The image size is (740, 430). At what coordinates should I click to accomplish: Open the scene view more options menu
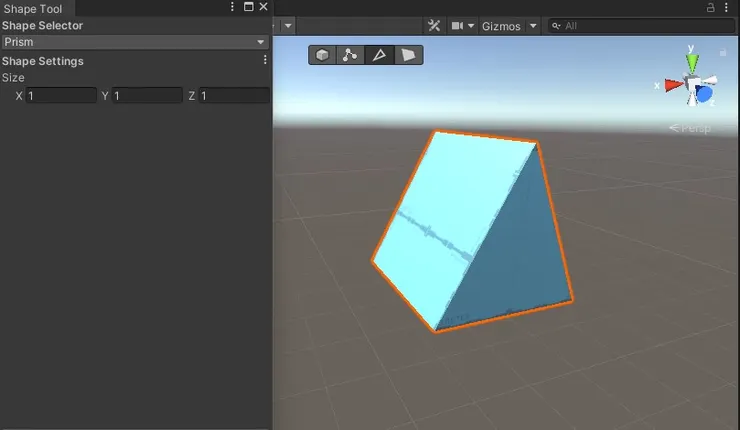pos(727,7)
